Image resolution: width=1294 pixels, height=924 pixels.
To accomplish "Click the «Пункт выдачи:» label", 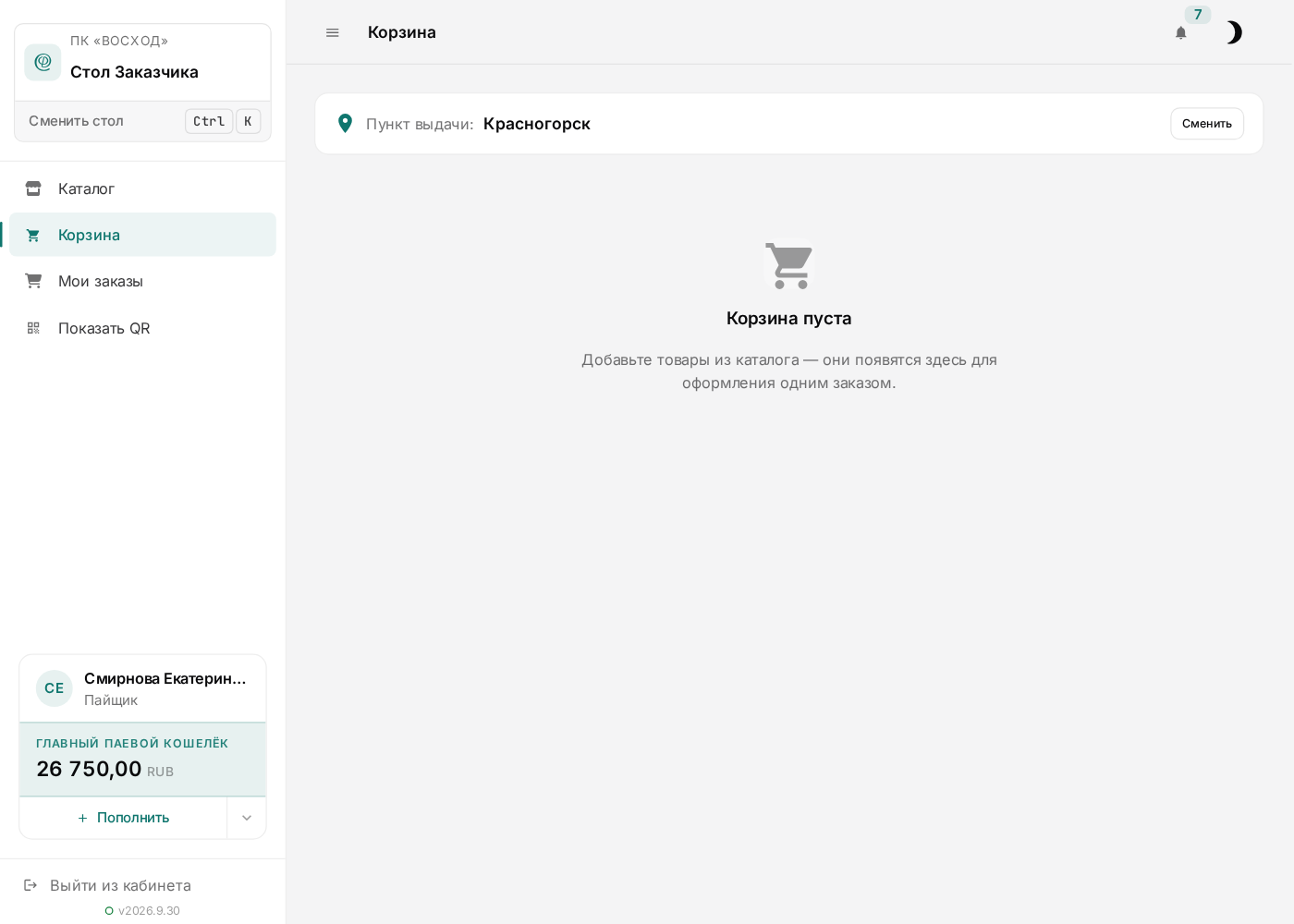I will point(420,124).
